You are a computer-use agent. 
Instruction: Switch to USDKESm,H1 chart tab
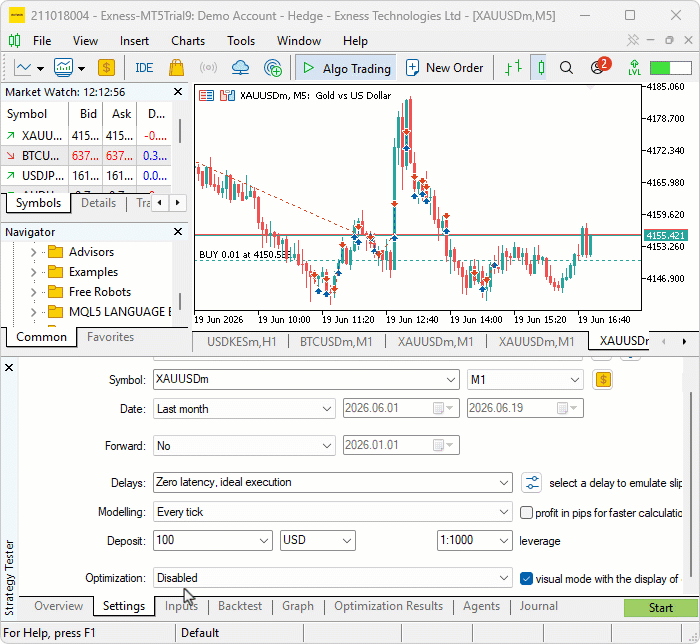pos(242,342)
